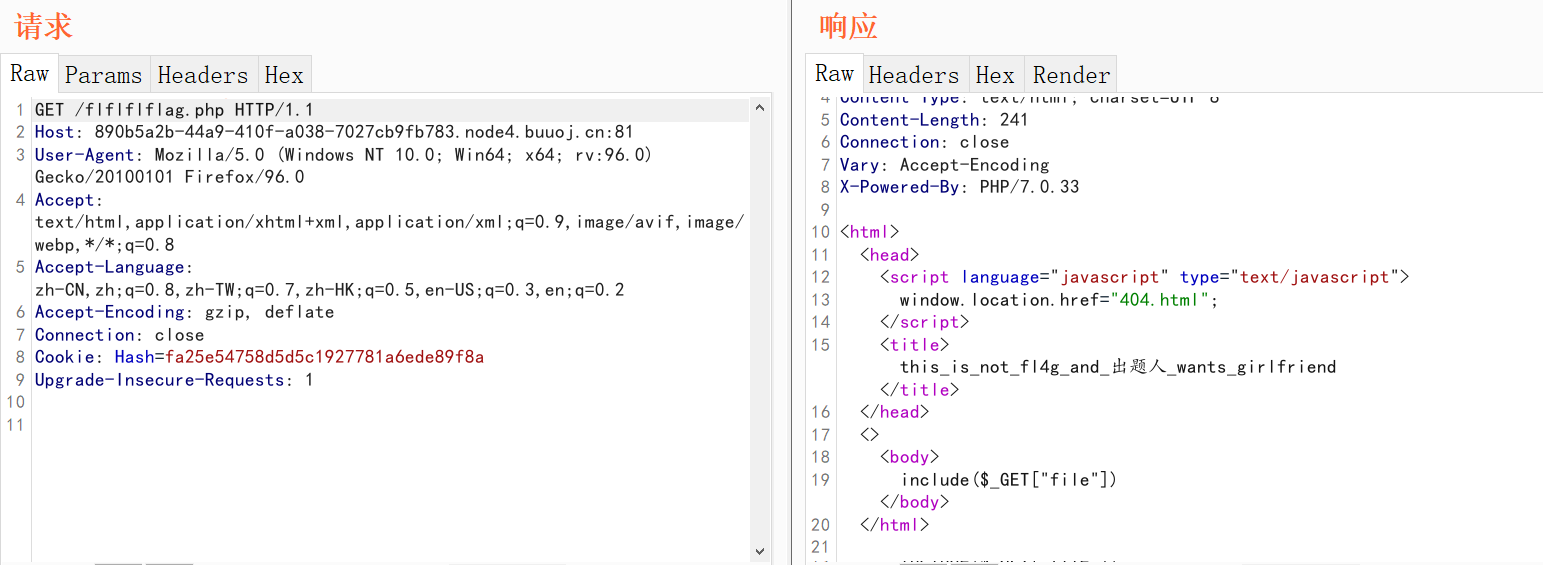Open the request Params tab

pos(103,75)
